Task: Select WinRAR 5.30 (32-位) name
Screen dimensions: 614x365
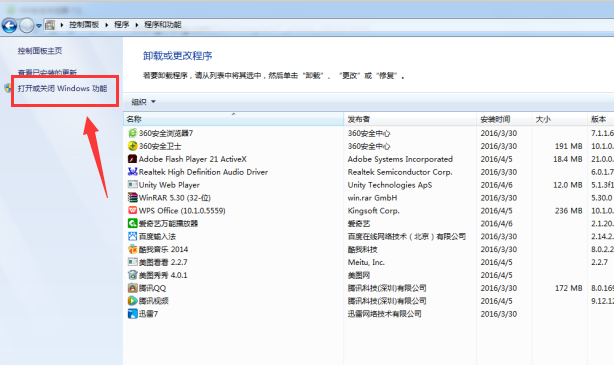Action: coord(175,198)
